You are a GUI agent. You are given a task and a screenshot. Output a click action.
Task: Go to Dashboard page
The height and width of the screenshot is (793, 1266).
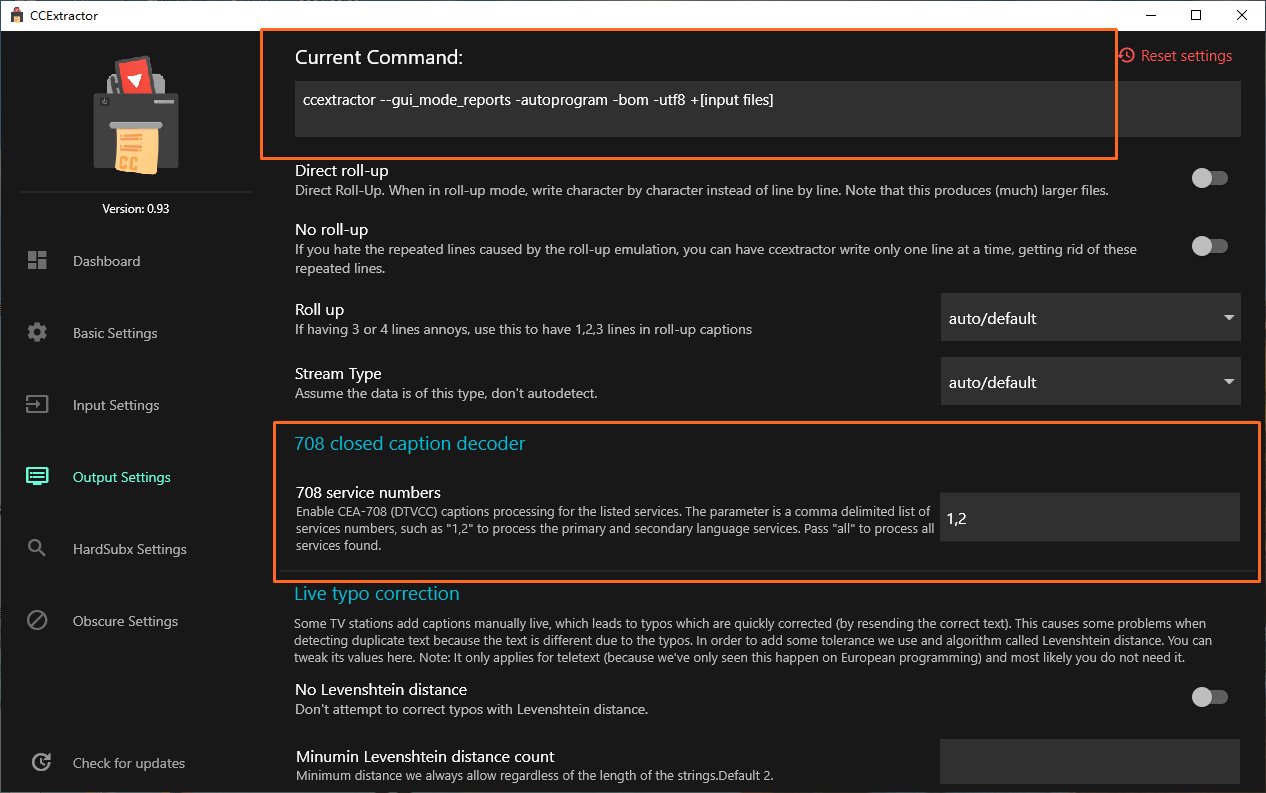point(106,261)
